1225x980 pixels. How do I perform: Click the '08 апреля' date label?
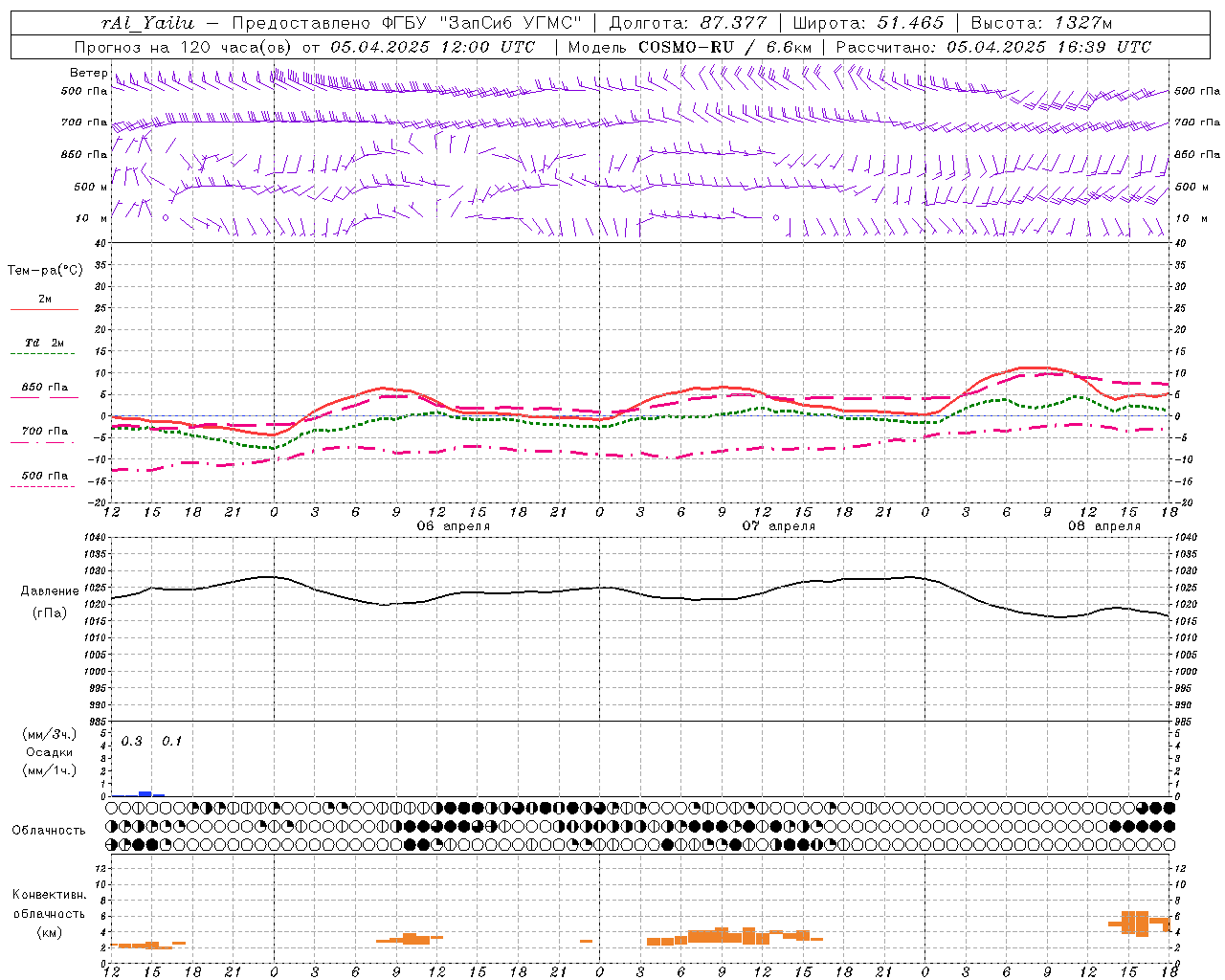(x=1104, y=526)
